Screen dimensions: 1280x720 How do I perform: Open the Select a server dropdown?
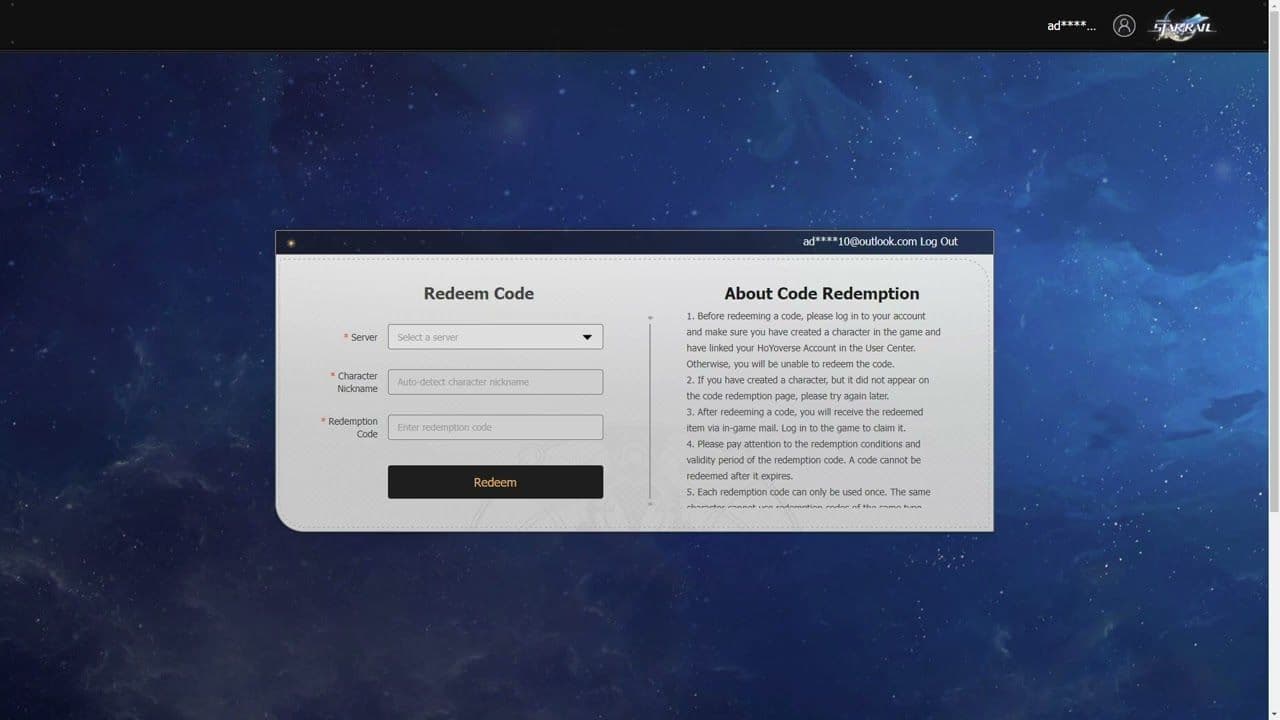coord(495,337)
